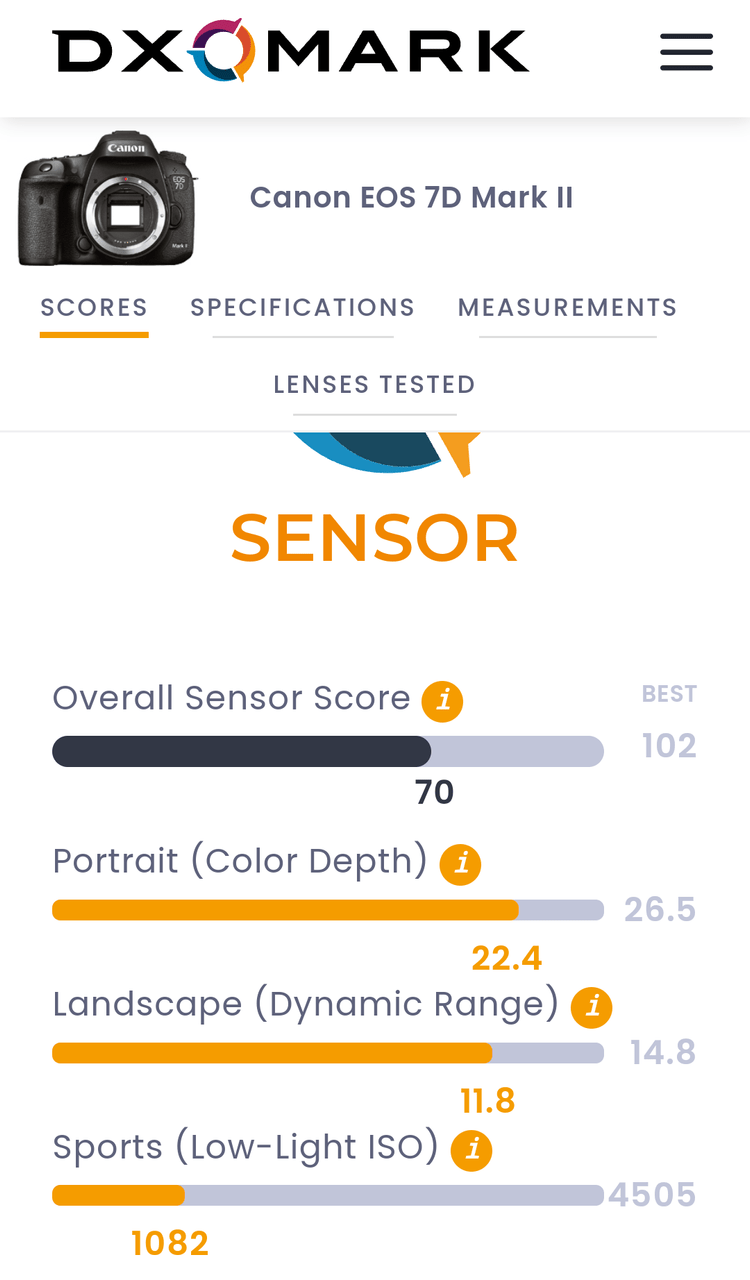The image size is (750, 1280).
Task: Click the Landscape Dynamic Range score bar
Action: coord(328,1053)
